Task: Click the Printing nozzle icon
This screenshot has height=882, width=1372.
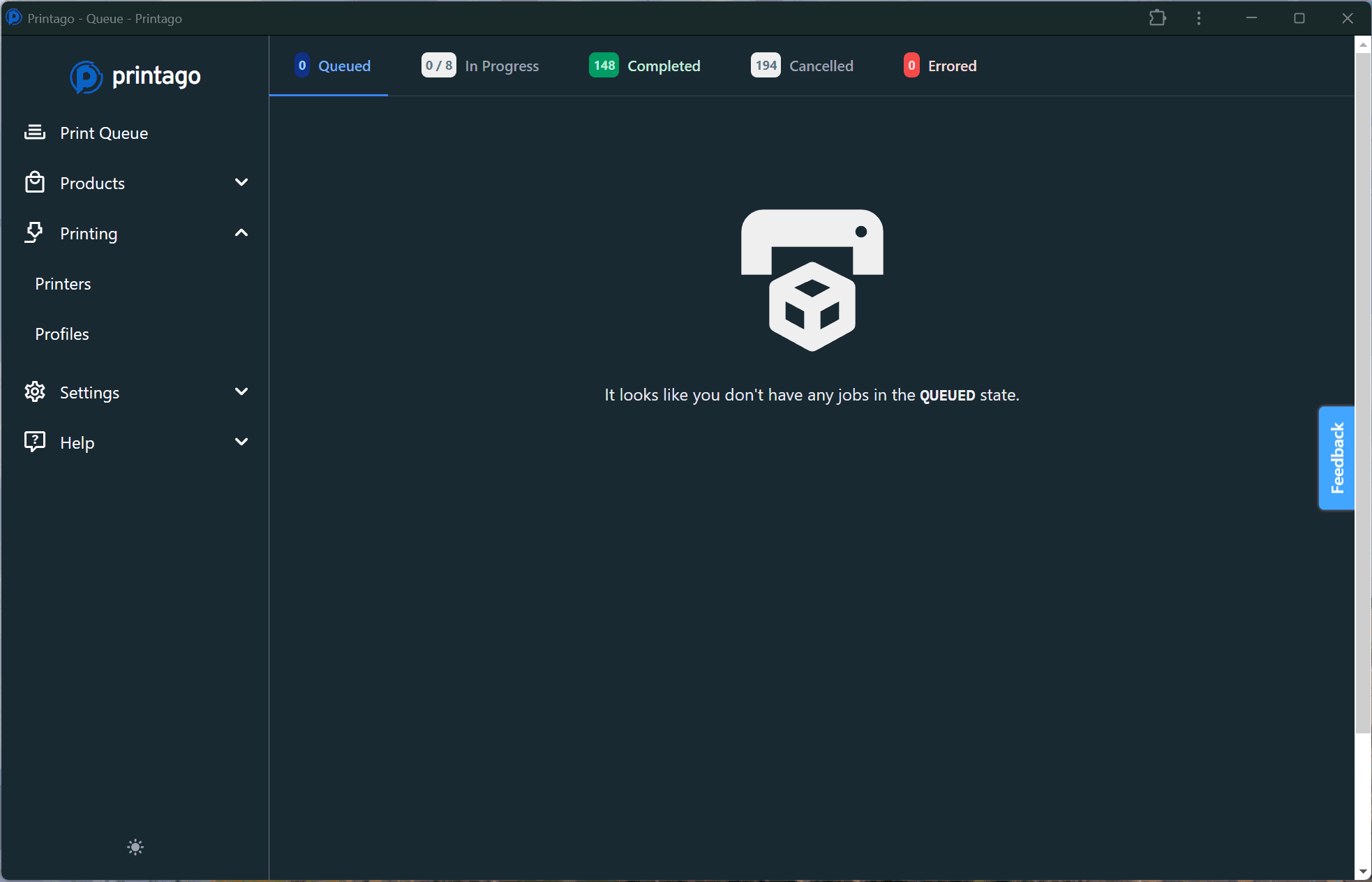Action: pos(34,233)
